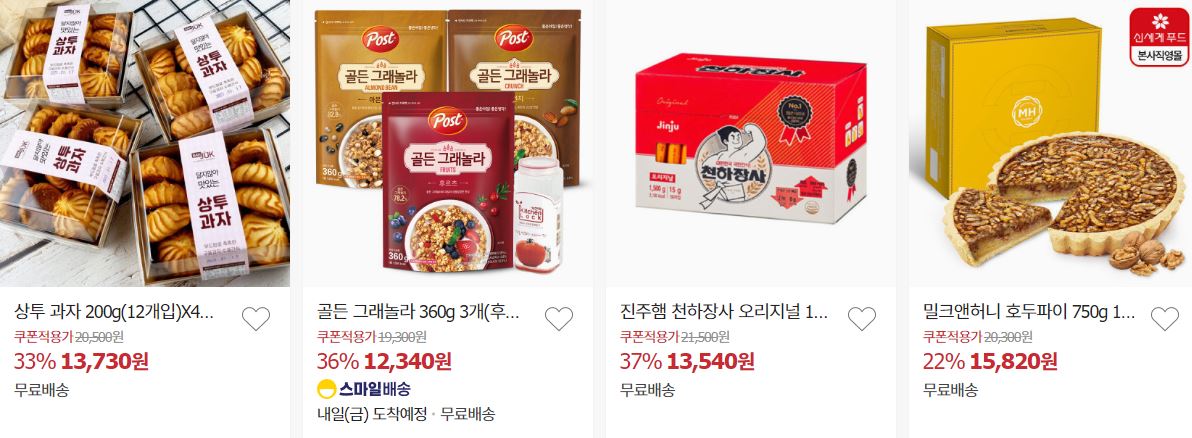Click the Post granola bags product image
Screen dimensions: 1192x438
448,143
